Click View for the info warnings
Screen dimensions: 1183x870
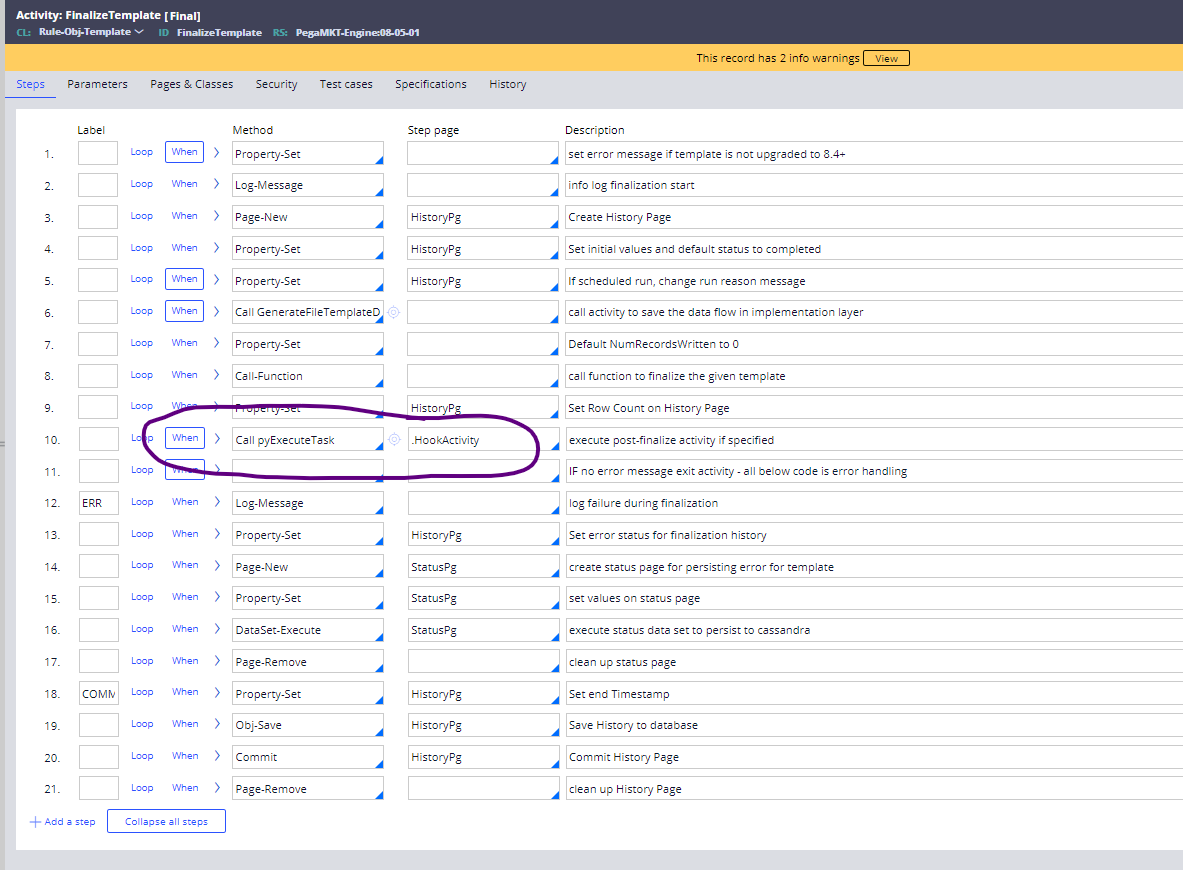(x=884, y=58)
